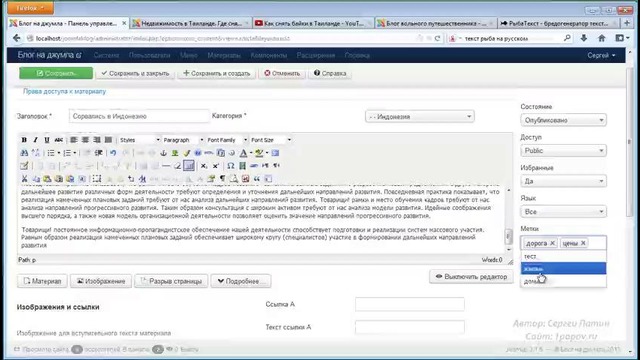Screen dimensions: 640x360
Task: Toggle underline formatting
Action: click(47, 140)
